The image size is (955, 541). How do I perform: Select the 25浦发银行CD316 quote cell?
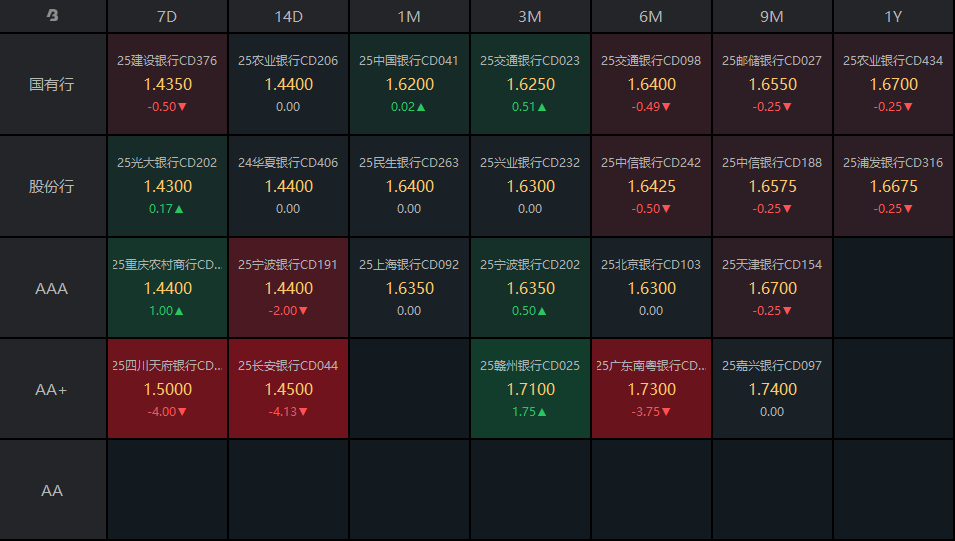893,186
